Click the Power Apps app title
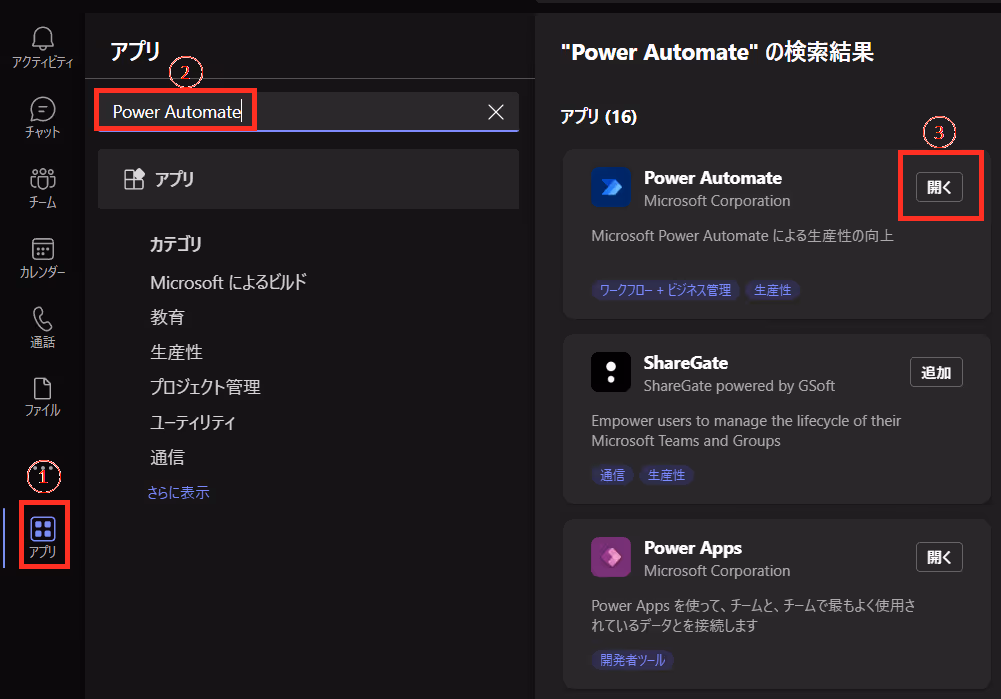 693,548
